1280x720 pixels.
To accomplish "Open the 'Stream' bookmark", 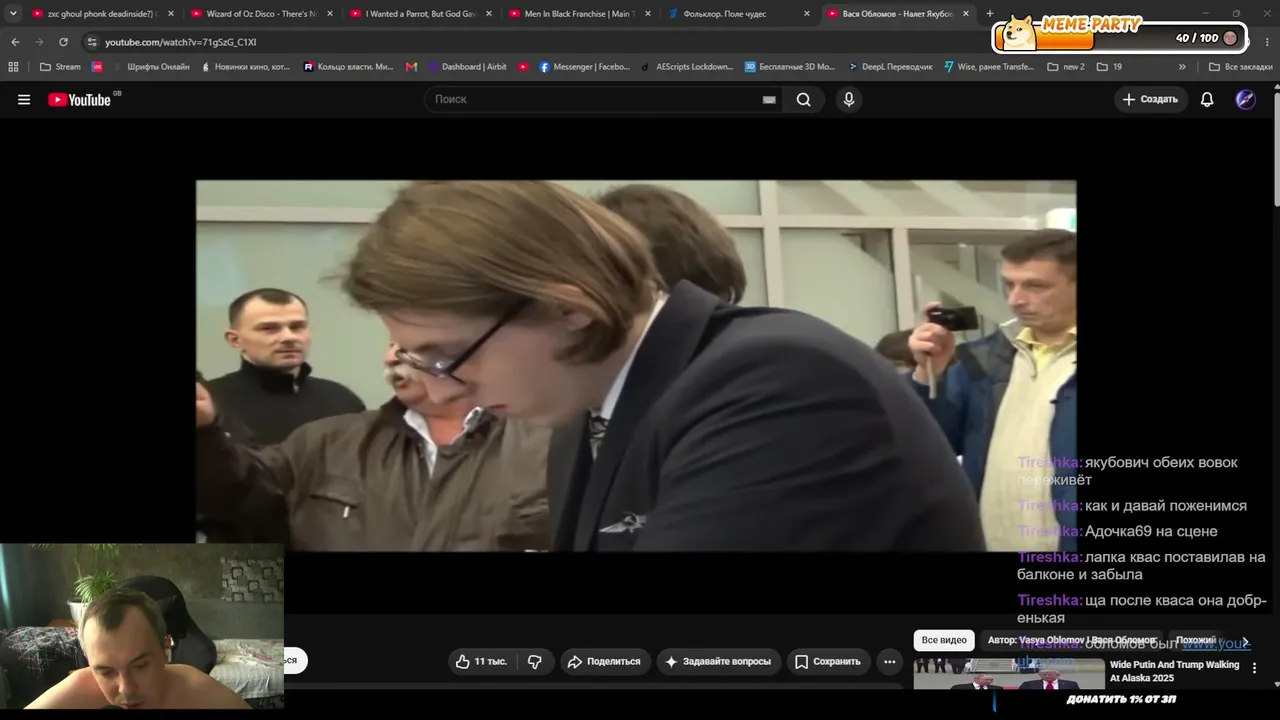I will coord(60,67).
